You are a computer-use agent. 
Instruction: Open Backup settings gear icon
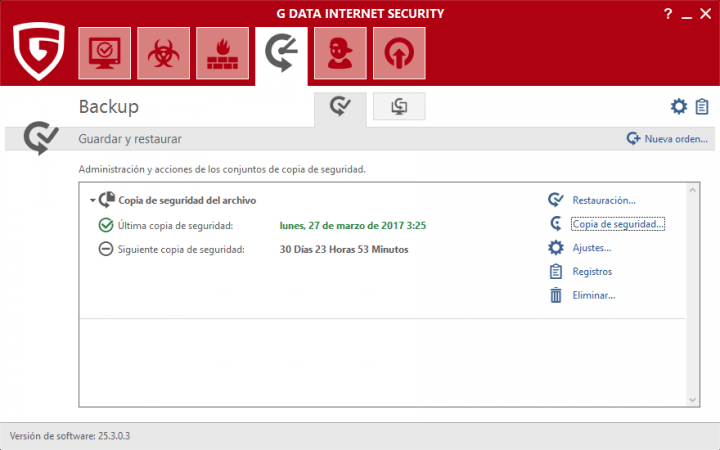(679, 107)
